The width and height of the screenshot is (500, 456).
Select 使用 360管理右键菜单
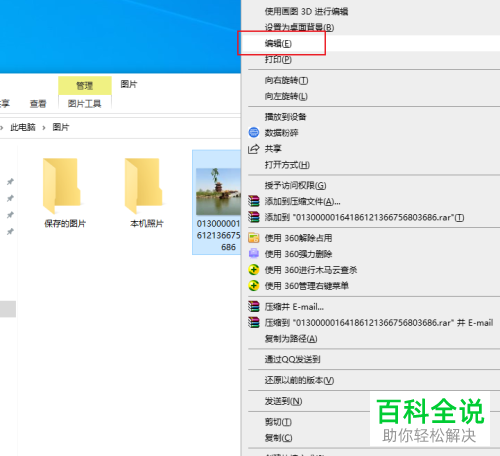(x=307, y=286)
